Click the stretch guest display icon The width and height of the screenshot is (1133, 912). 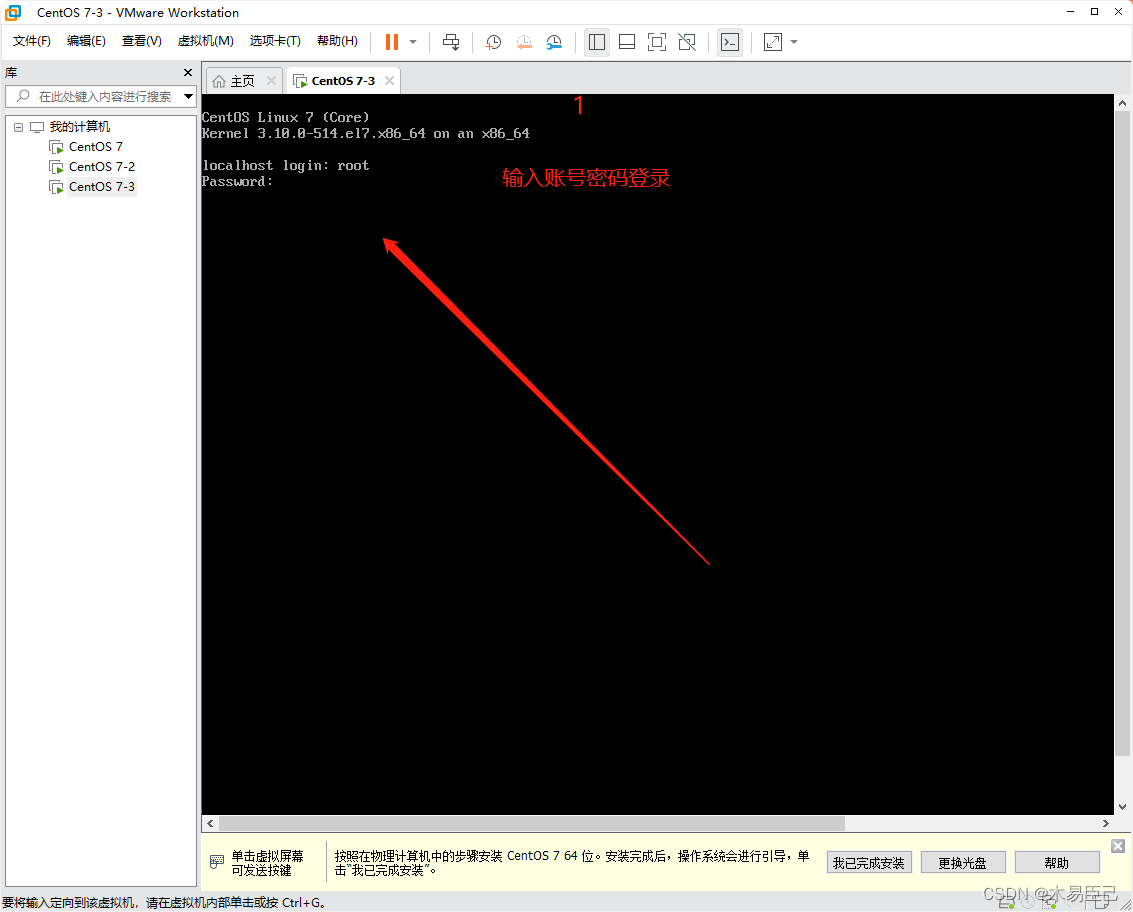tap(773, 42)
